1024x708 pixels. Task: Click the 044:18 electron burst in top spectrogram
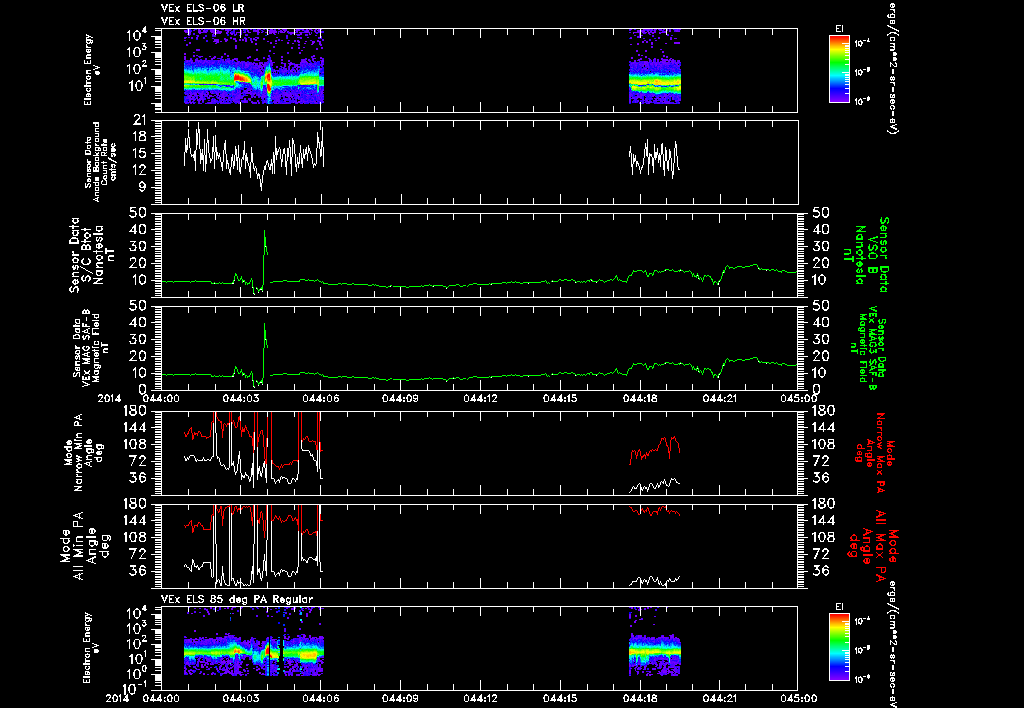click(x=654, y=68)
